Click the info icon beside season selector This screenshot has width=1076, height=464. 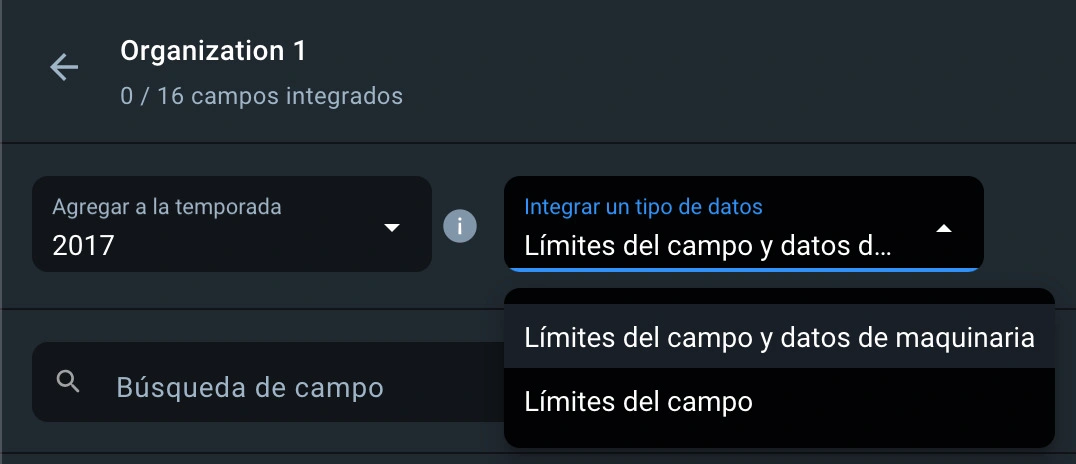pyautogui.click(x=460, y=226)
